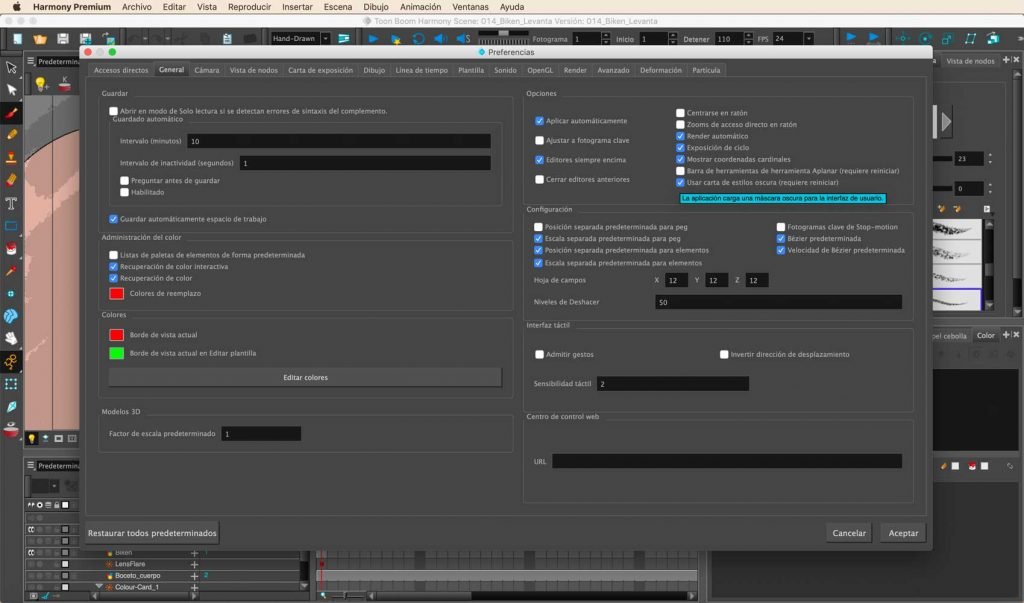Click the light bulb icon in the camera view
Viewport: 1024px width, 603px height.
(41, 84)
